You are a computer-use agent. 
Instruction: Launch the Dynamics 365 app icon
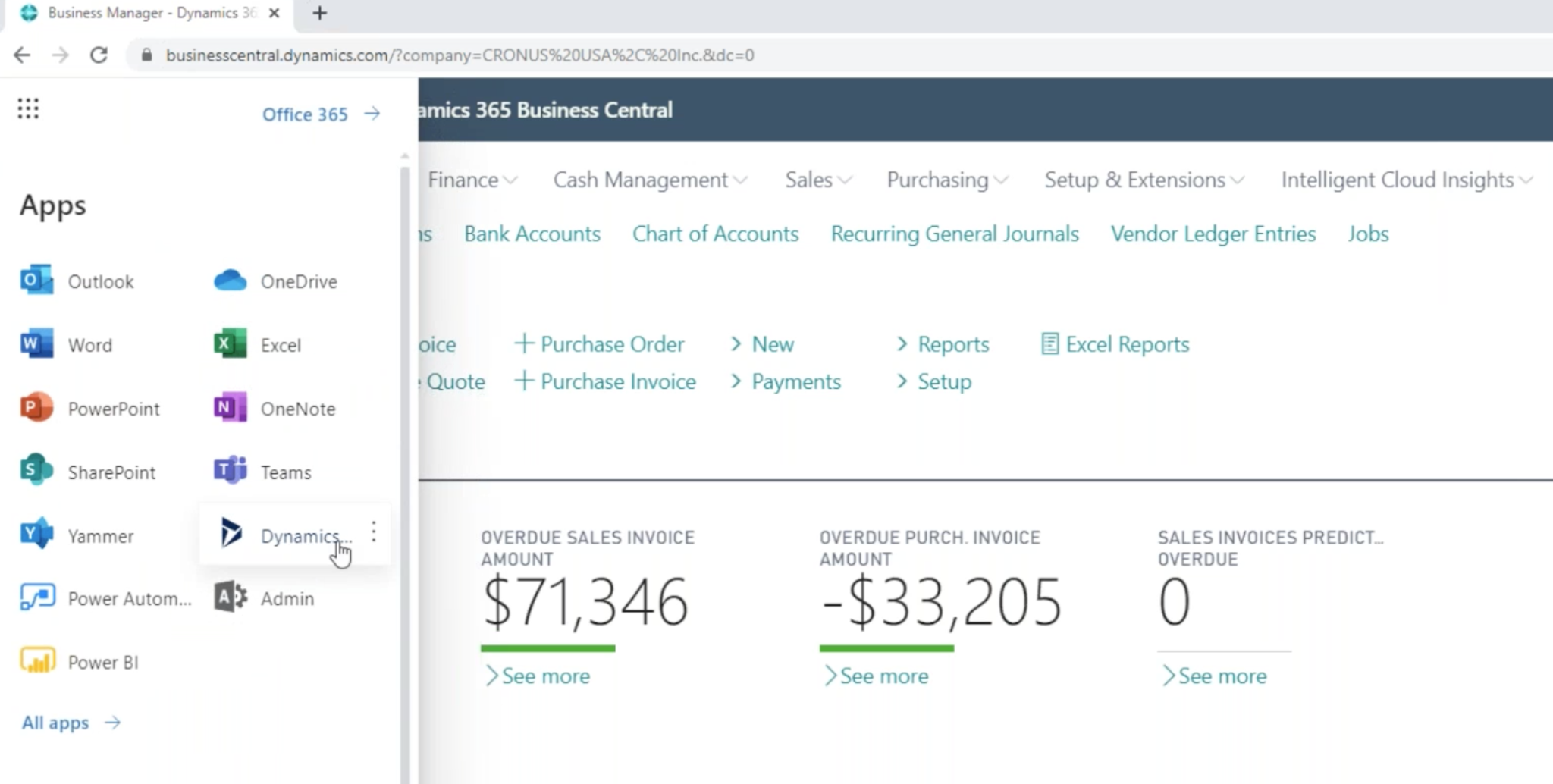pos(231,534)
